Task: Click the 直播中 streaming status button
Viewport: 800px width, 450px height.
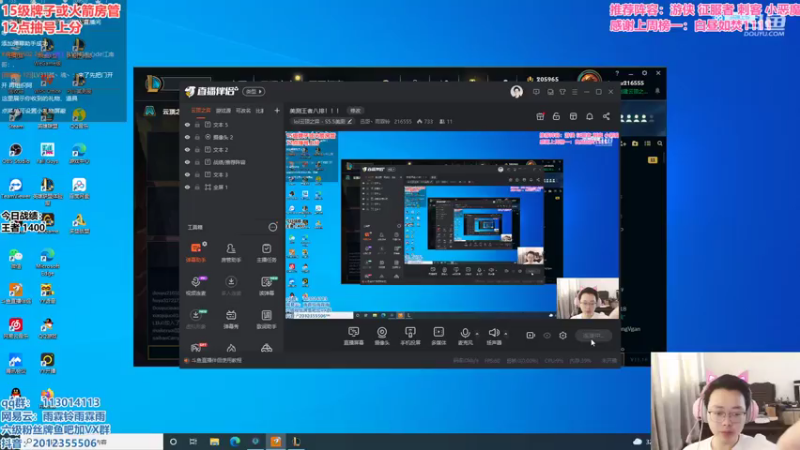Action: (593, 335)
